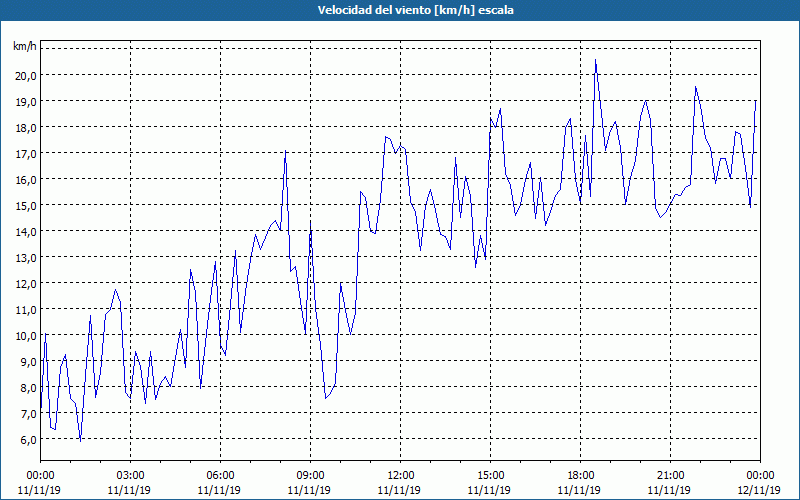This screenshot has width=800, height=500.
Task: Click the 12,0 y-axis value
Action: (26, 284)
